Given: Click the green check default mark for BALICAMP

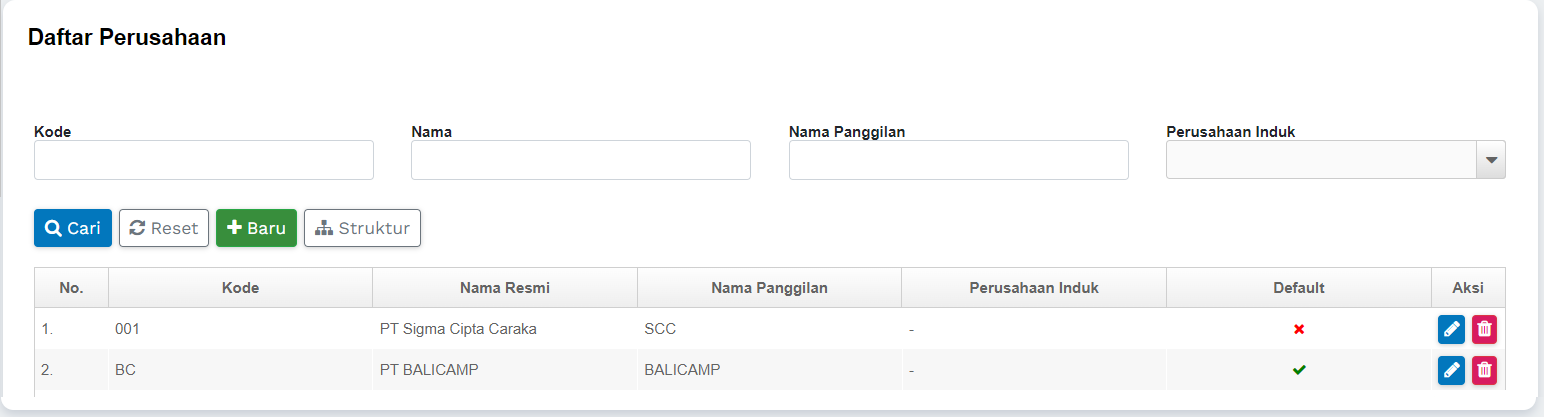Looking at the screenshot, I should (1299, 370).
